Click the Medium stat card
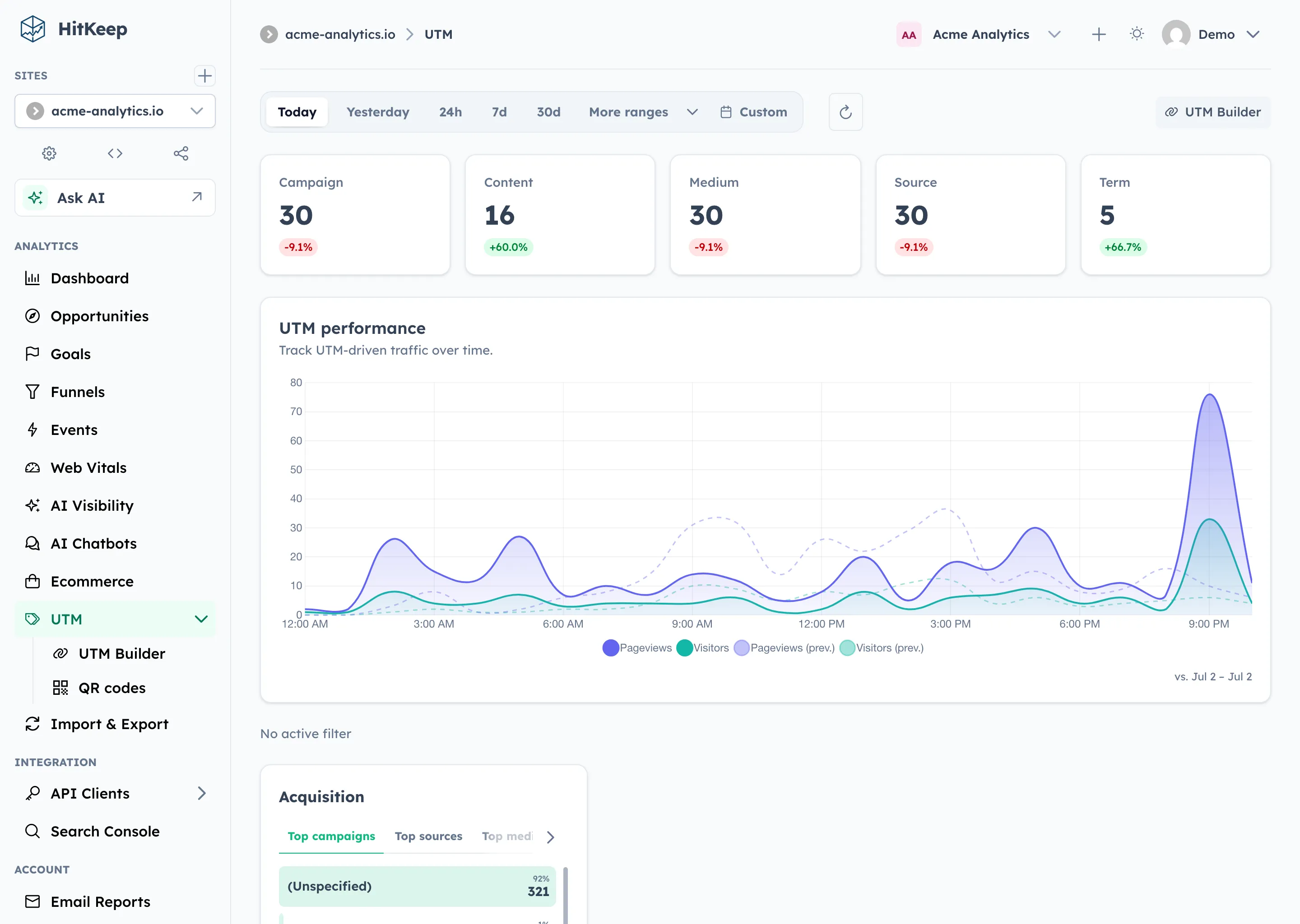This screenshot has height=924, width=1300. [x=765, y=215]
